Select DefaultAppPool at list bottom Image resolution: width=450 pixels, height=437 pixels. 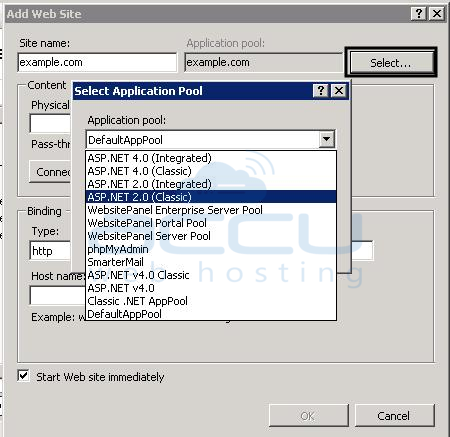click(211, 314)
